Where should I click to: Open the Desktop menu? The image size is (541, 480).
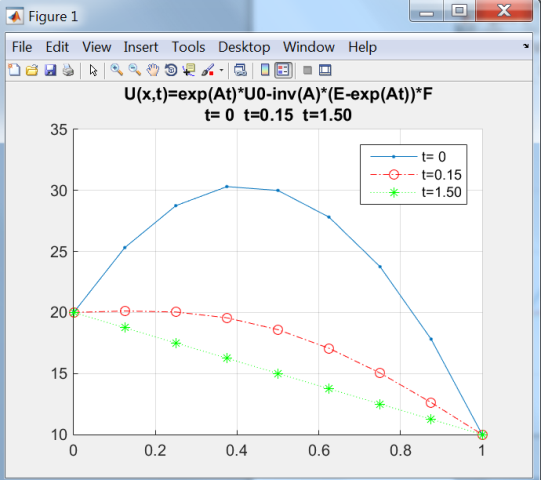[244, 47]
